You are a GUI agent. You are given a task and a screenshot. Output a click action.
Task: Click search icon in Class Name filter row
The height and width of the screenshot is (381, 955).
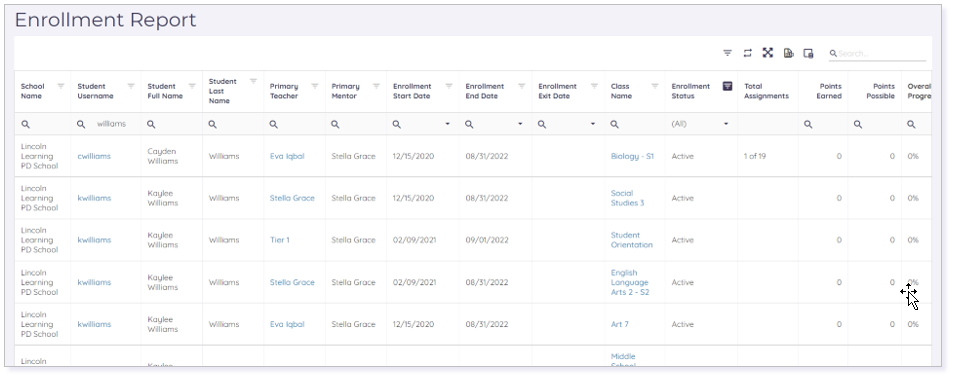[x=615, y=124]
